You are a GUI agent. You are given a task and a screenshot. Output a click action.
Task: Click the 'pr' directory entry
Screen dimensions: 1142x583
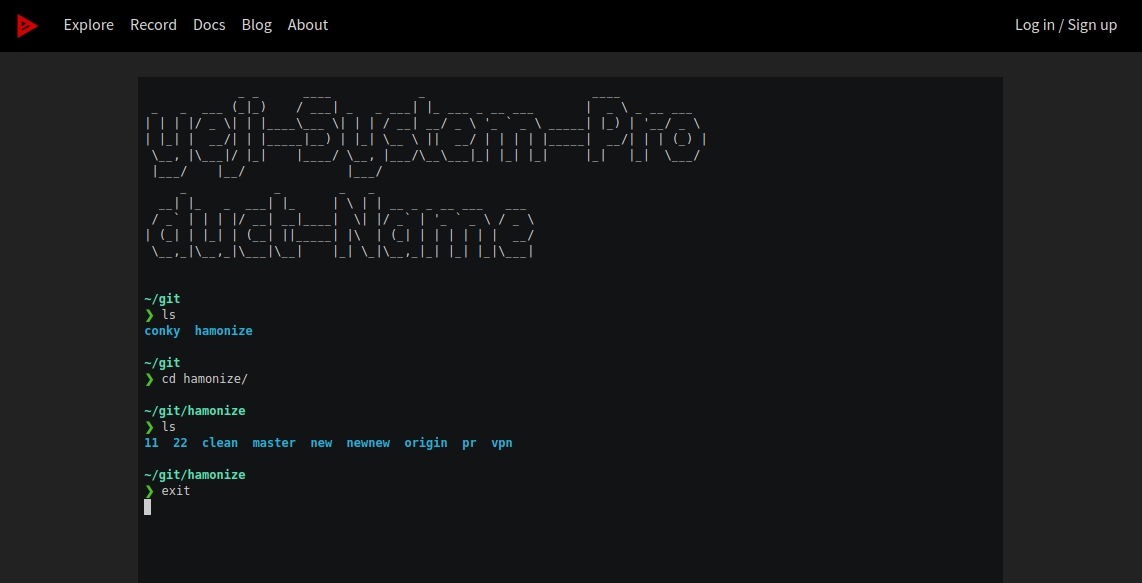(x=469, y=443)
